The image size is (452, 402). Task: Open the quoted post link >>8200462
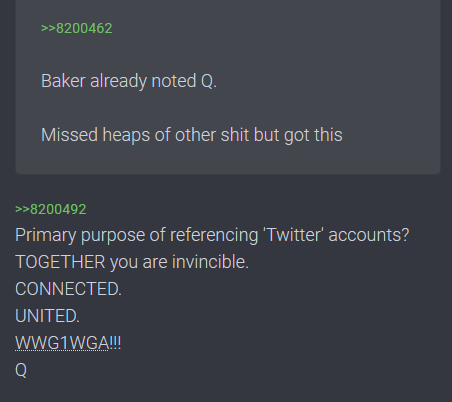point(77,28)
